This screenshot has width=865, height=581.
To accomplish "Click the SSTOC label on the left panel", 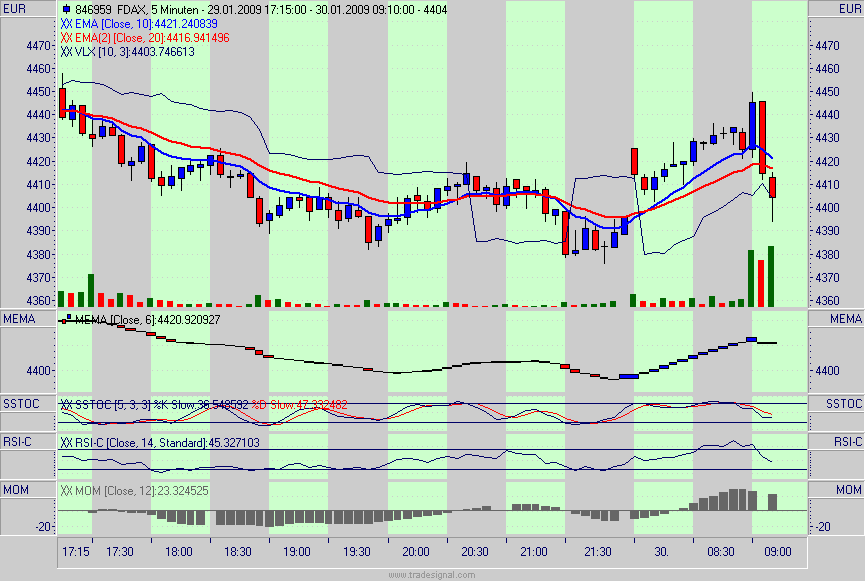I will point(22,403).
